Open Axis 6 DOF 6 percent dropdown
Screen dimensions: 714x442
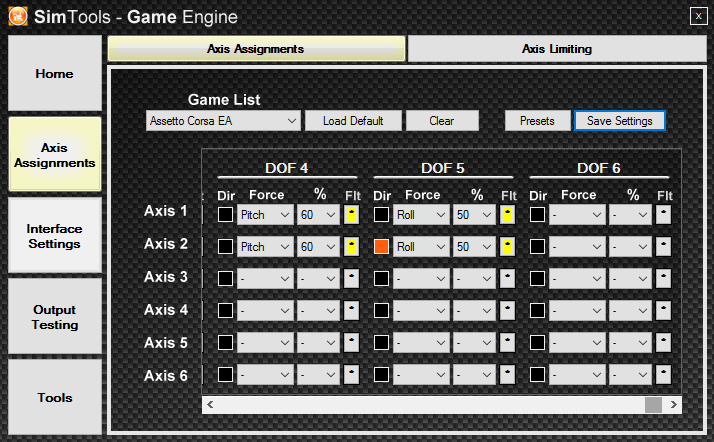pyautogui.click(x=630, y=375)
